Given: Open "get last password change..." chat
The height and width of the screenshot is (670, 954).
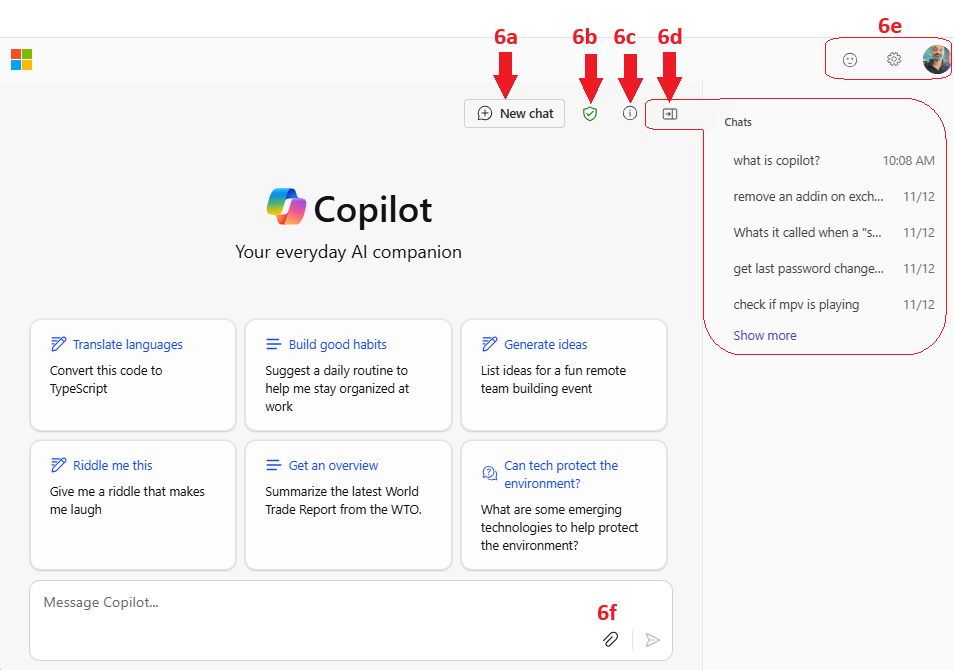Looking at the screenshot, I should [x=834, y=268].
